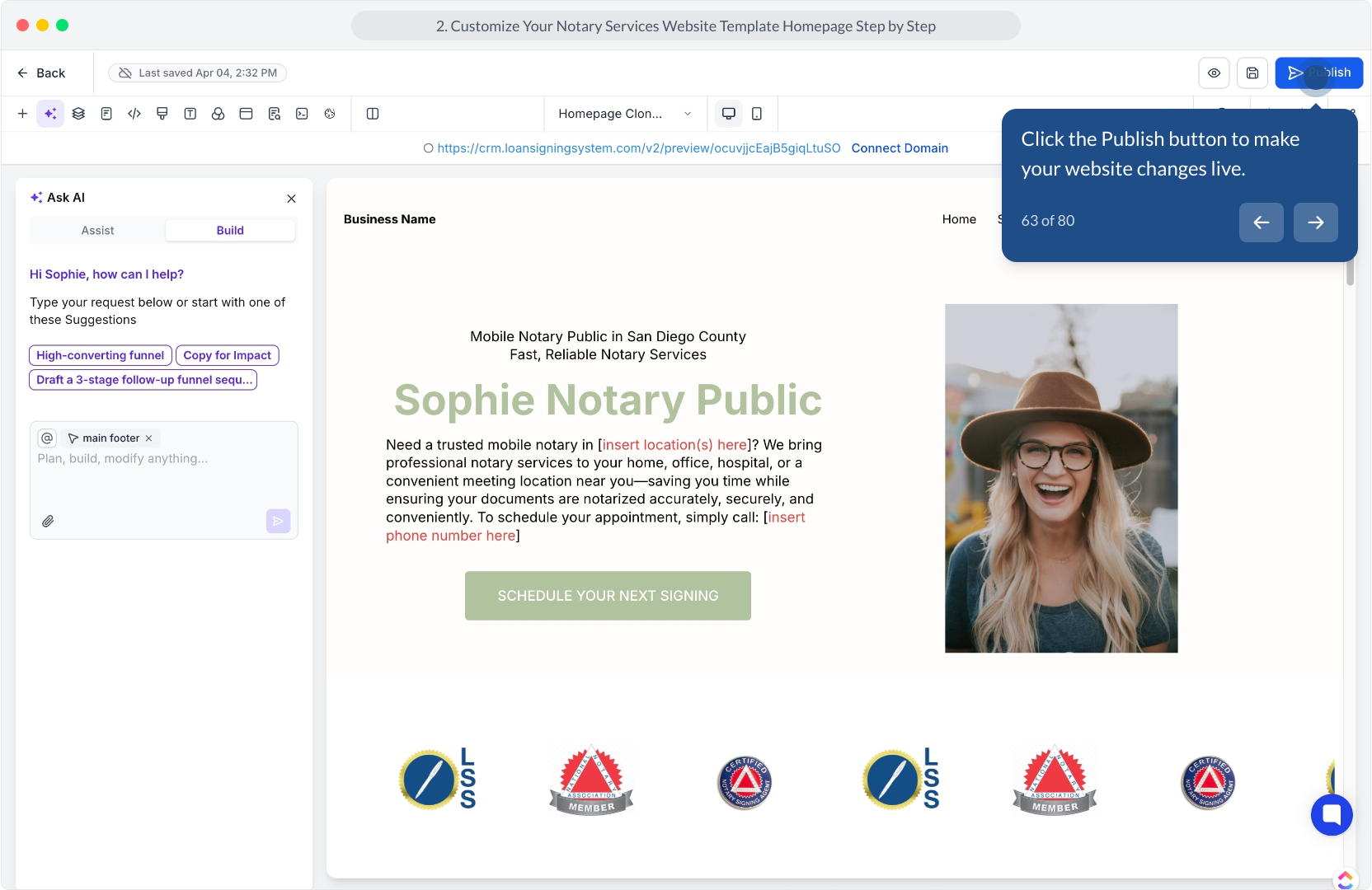
Task: Click the add element plus icon
Action: 22,114
